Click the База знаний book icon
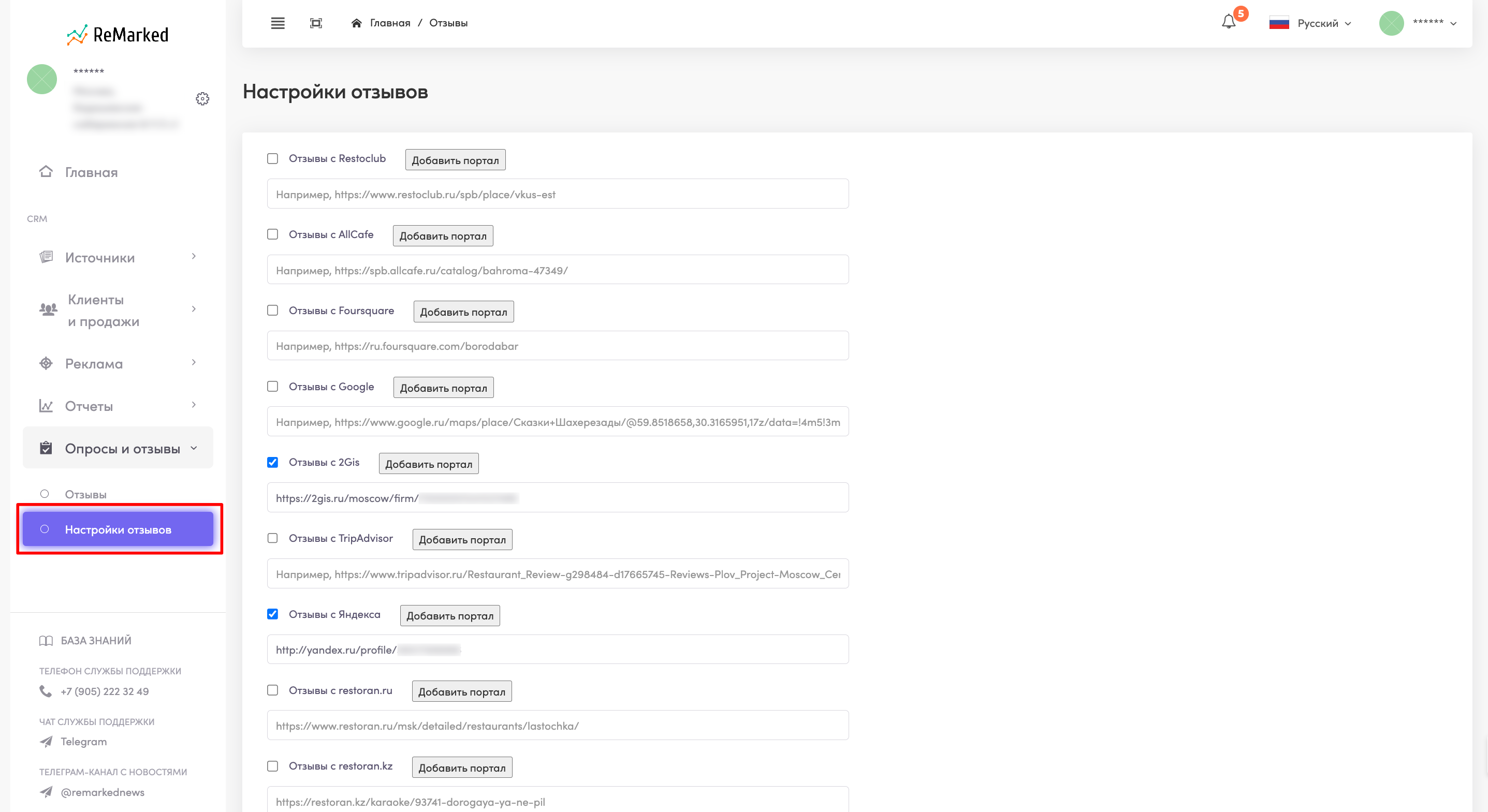This screenshot has width=1488, height=812. pos(46,641)
